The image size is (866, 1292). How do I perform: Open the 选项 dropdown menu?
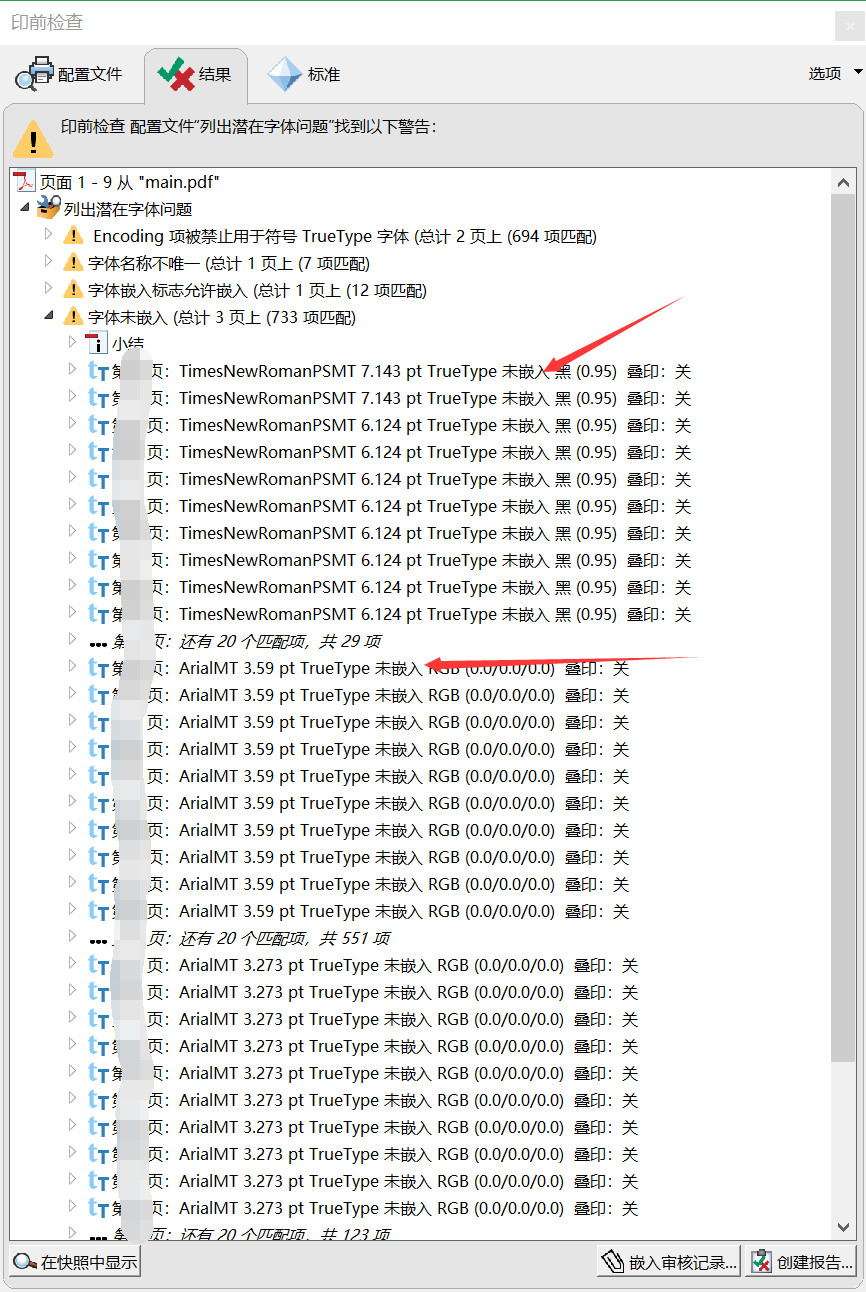[x=836, y=72]
